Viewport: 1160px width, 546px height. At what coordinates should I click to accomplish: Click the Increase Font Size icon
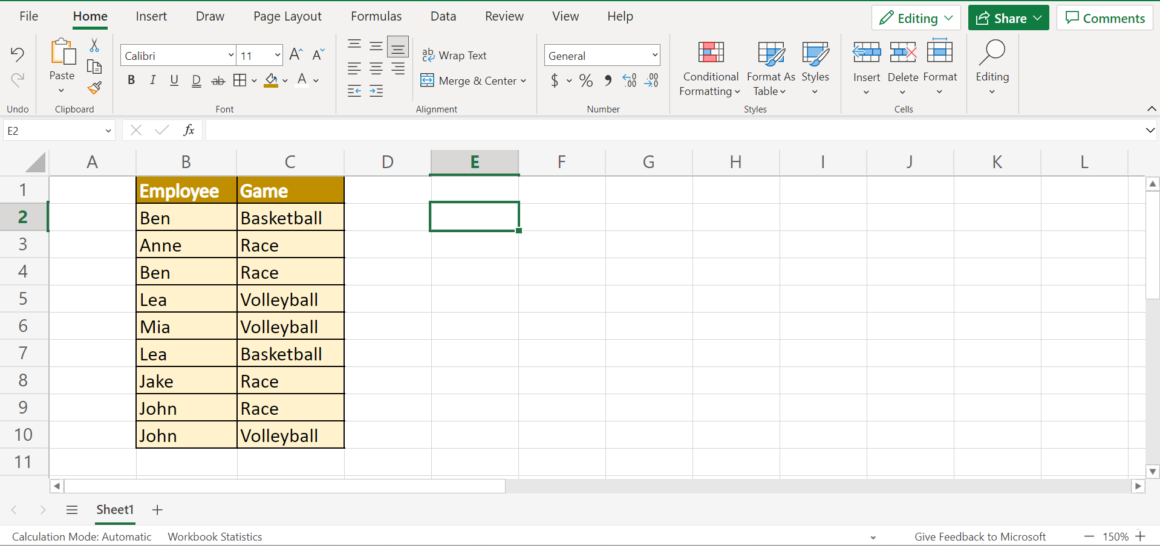pyautogui.click(x=296, y=55)
